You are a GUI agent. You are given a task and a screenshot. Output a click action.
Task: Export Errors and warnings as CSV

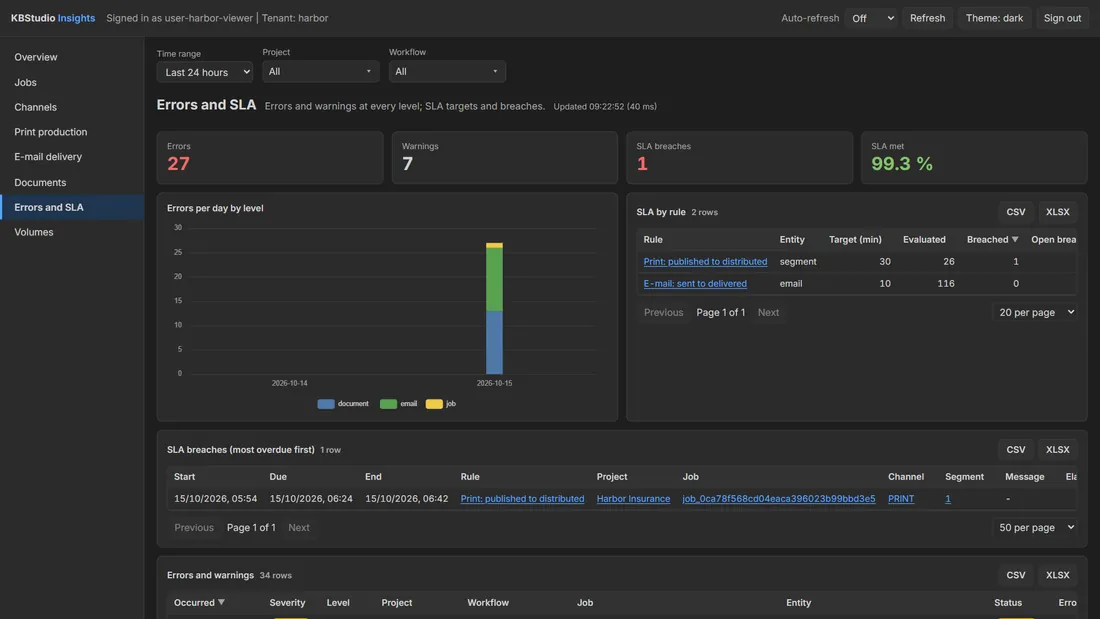click(x=1015, y=575)
